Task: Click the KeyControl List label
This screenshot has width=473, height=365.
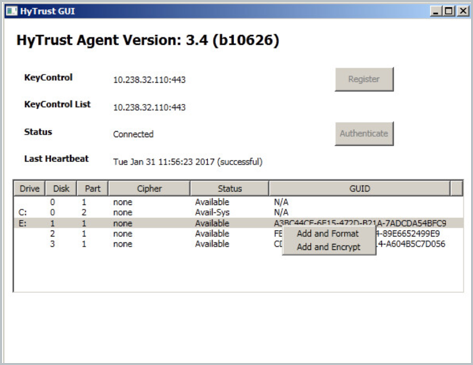Action: coord(57,104)
